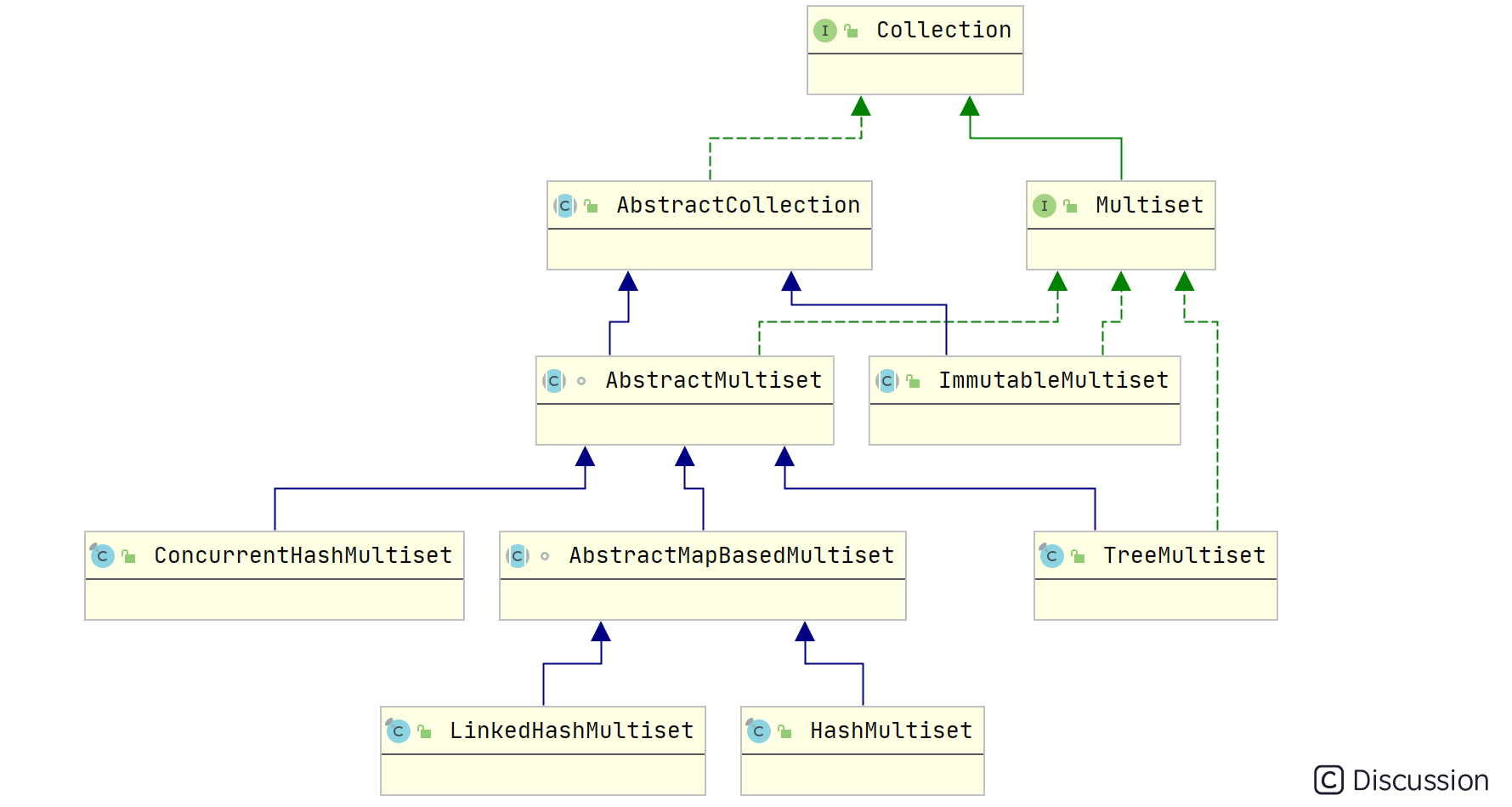Select the Collection class name text
Image resolution: width=1512 pixels, height=807 pixels.
tap(943, 30)
